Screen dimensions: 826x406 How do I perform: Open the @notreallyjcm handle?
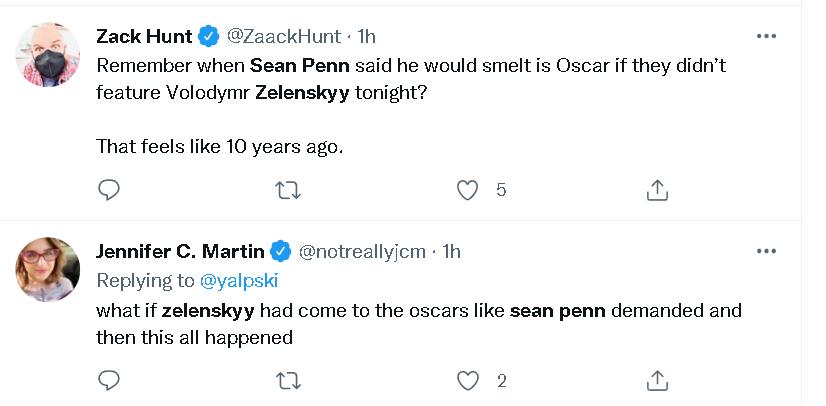point(364,252)
